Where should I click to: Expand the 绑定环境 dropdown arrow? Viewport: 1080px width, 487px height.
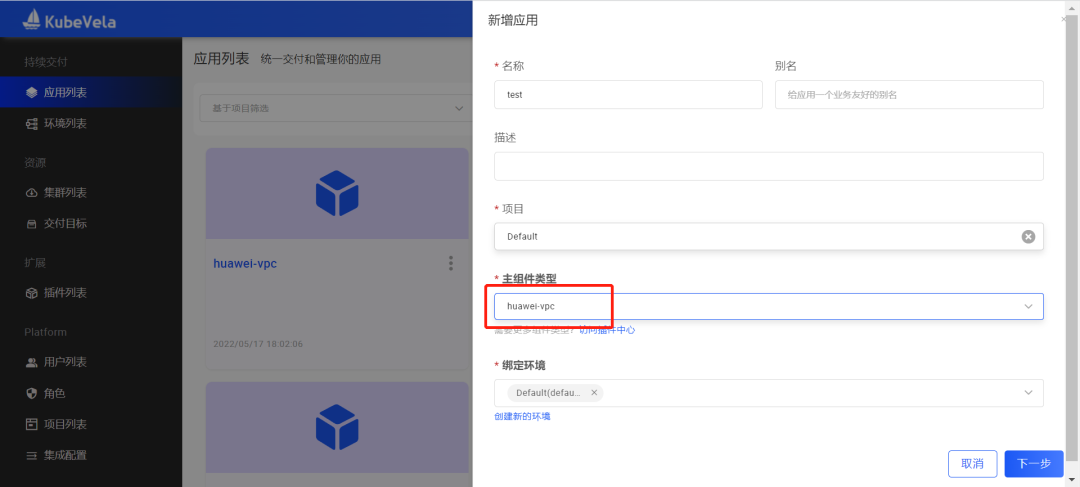pos(1028,393)
